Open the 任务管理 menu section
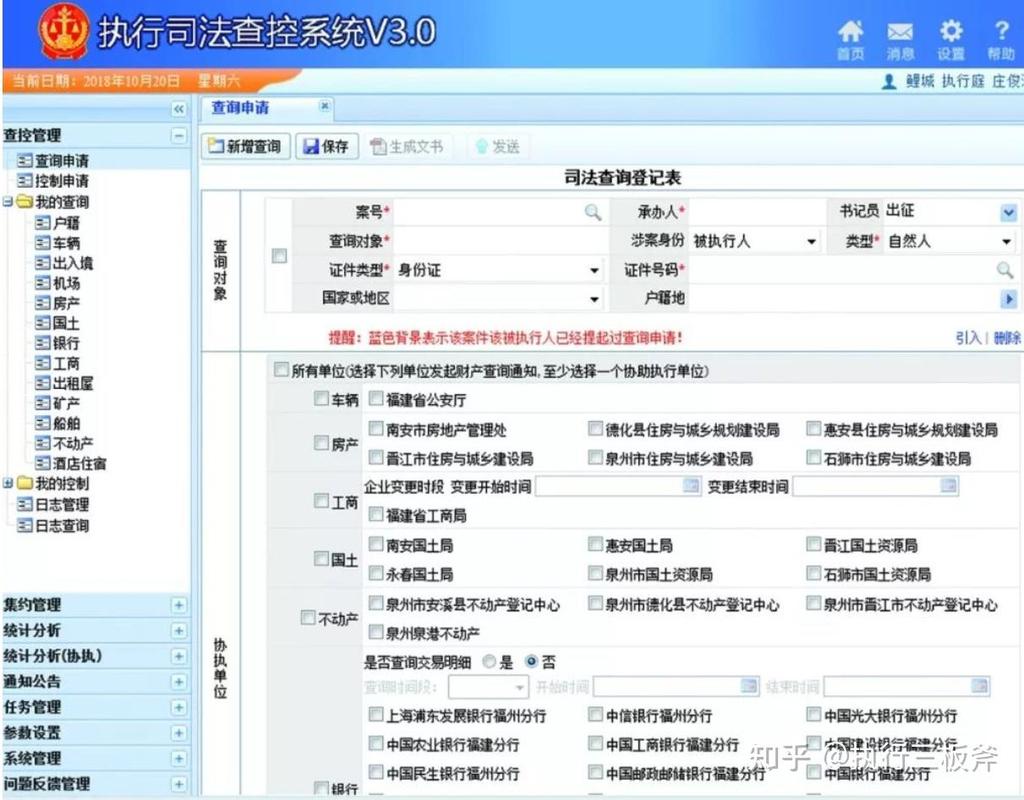 coord(96,707)
